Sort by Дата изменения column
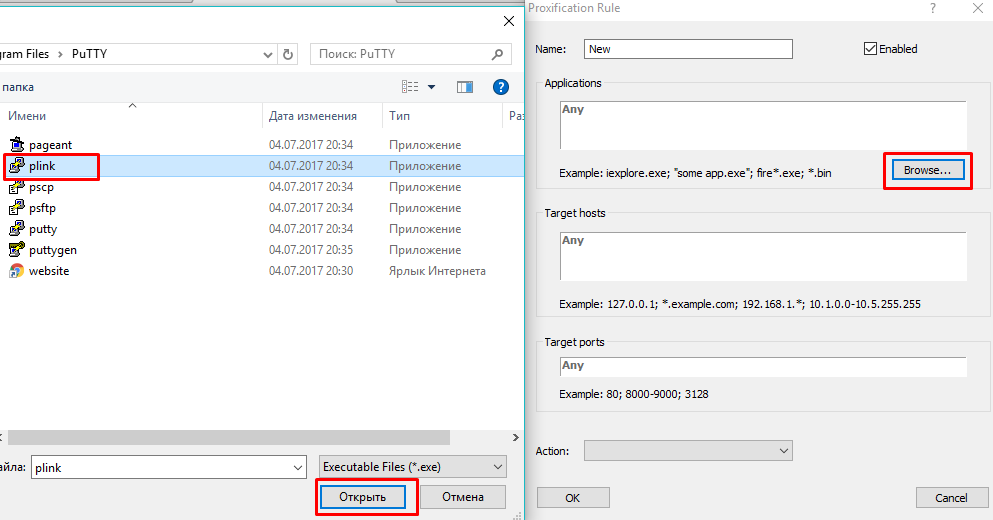 point(313,116)
